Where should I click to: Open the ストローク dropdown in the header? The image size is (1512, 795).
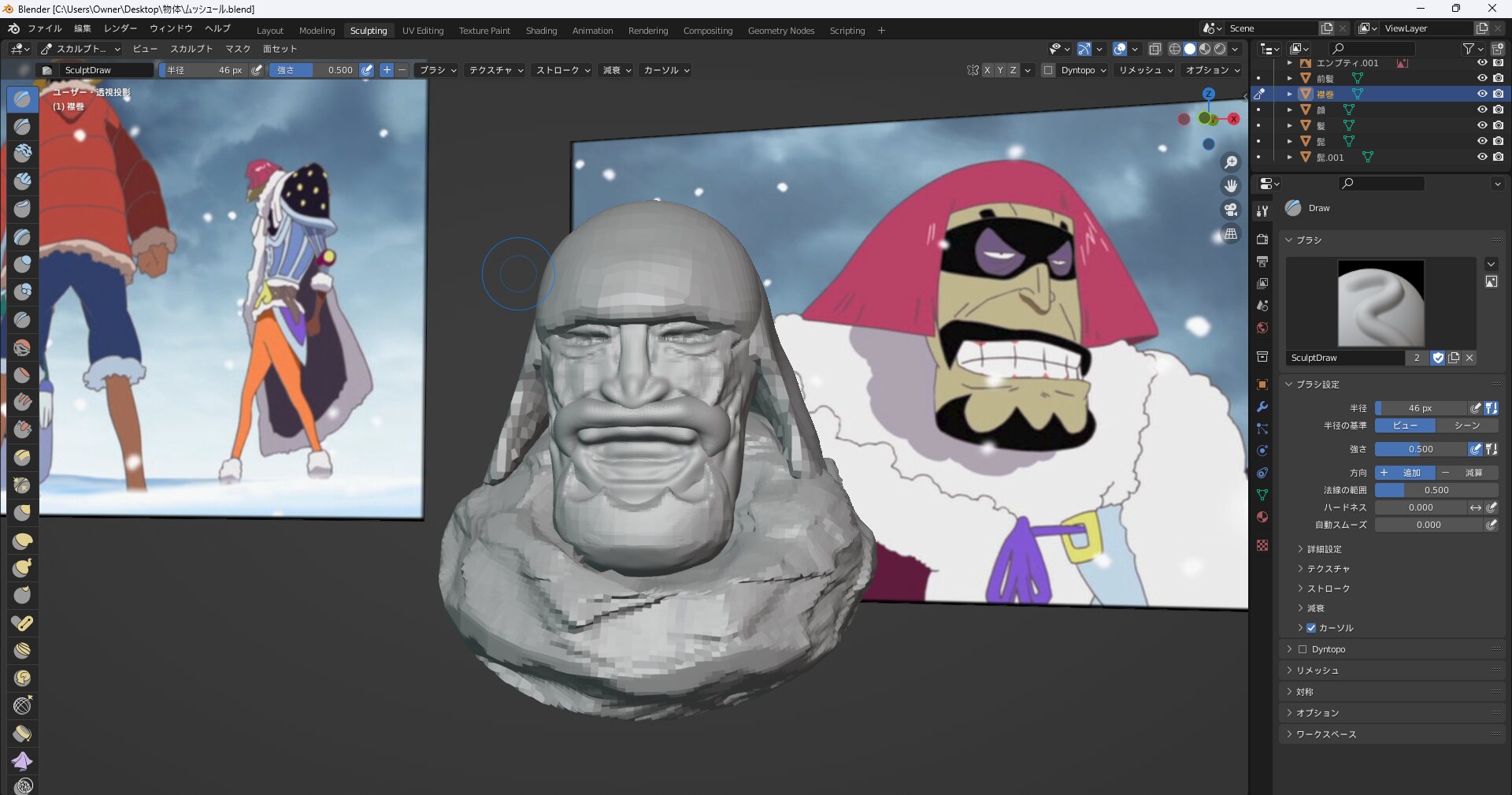(x=562, y=70)
